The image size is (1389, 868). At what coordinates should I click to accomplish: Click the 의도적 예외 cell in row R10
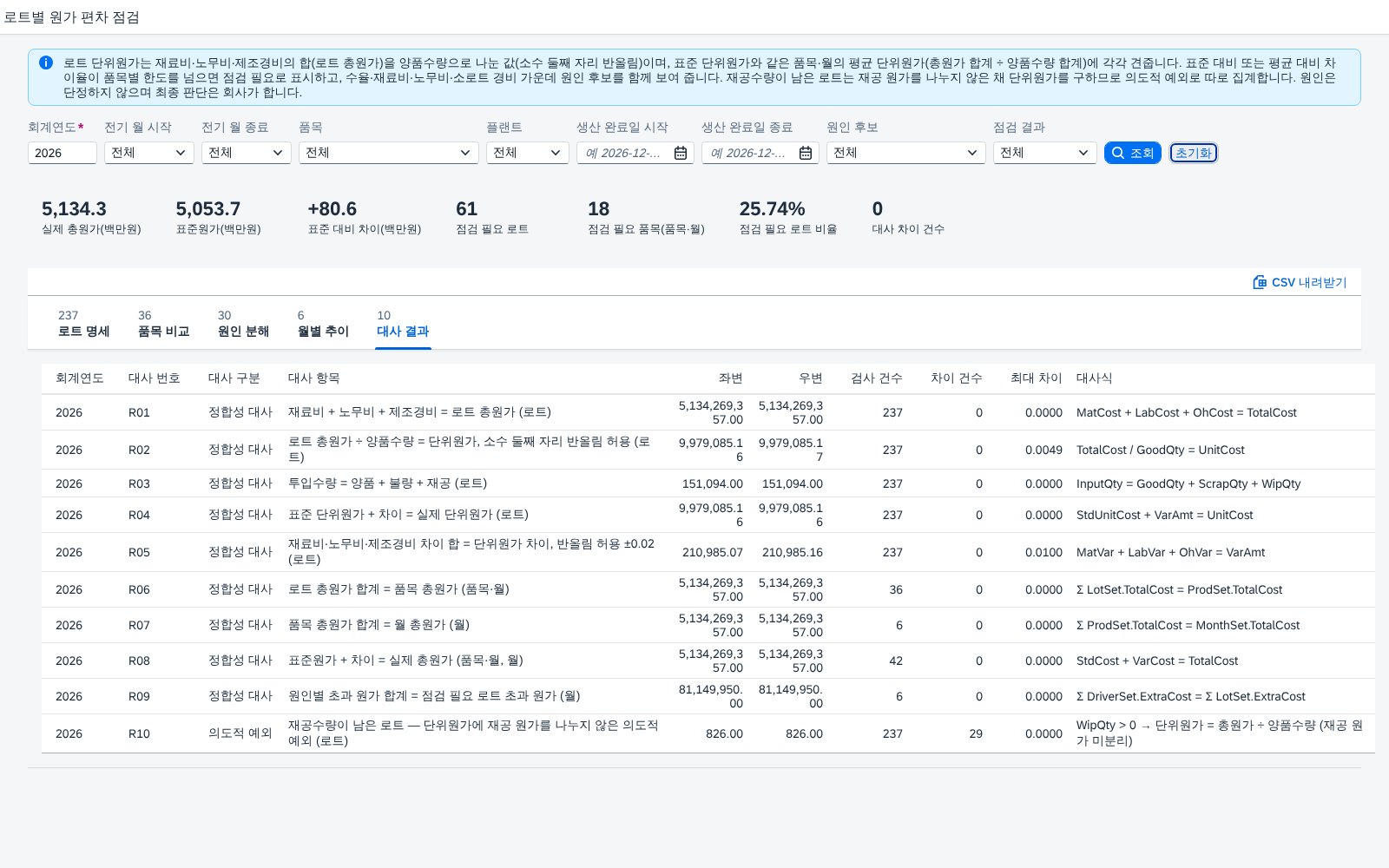240,733
